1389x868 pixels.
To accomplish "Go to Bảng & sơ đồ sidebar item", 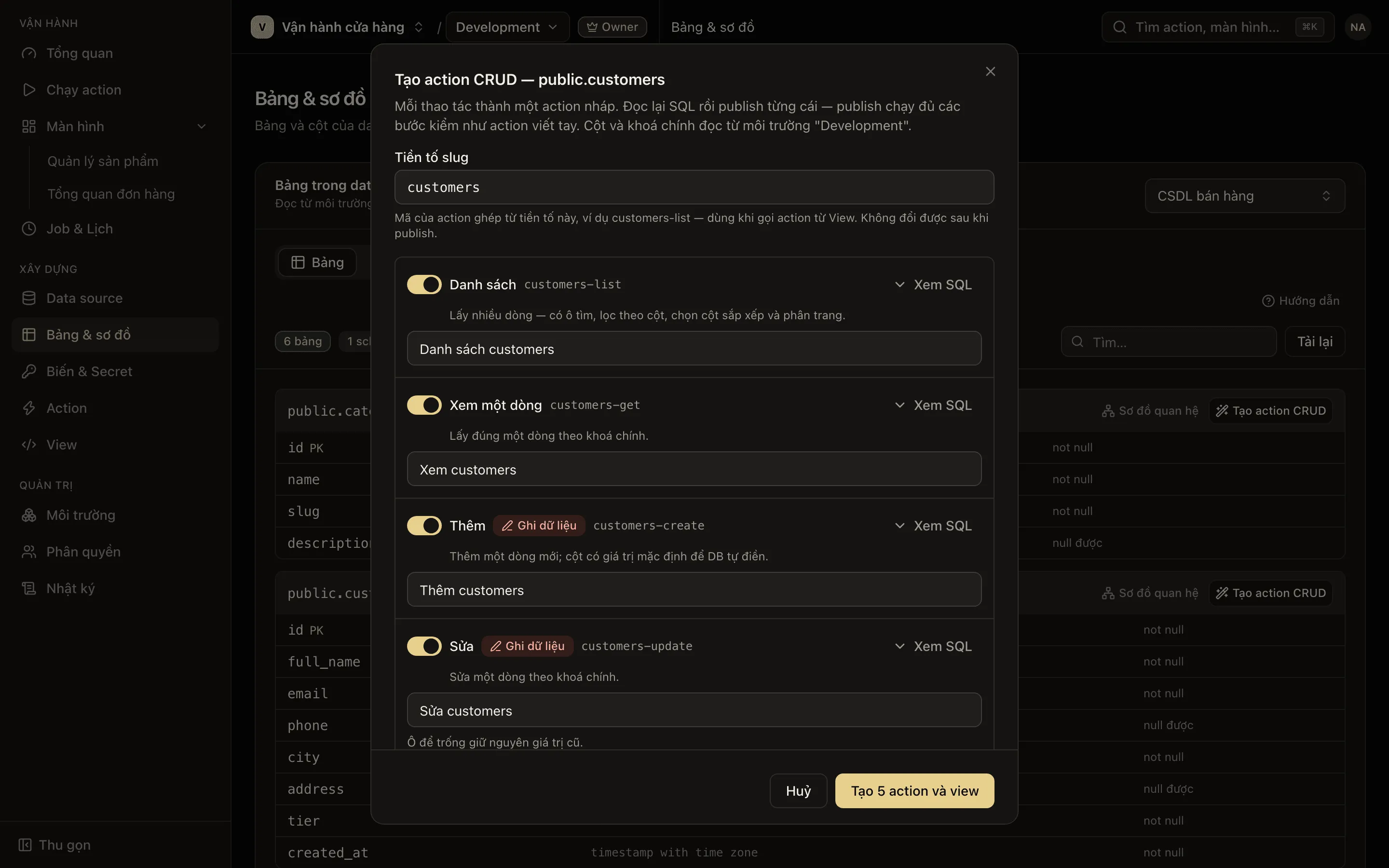I will click(115, 335).
